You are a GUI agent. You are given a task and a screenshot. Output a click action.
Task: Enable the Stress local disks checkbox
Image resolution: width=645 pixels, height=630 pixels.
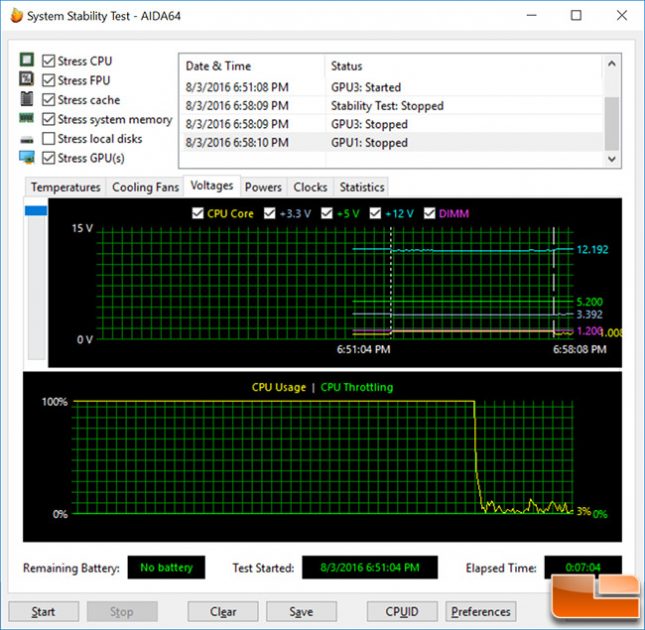[49, 139]
